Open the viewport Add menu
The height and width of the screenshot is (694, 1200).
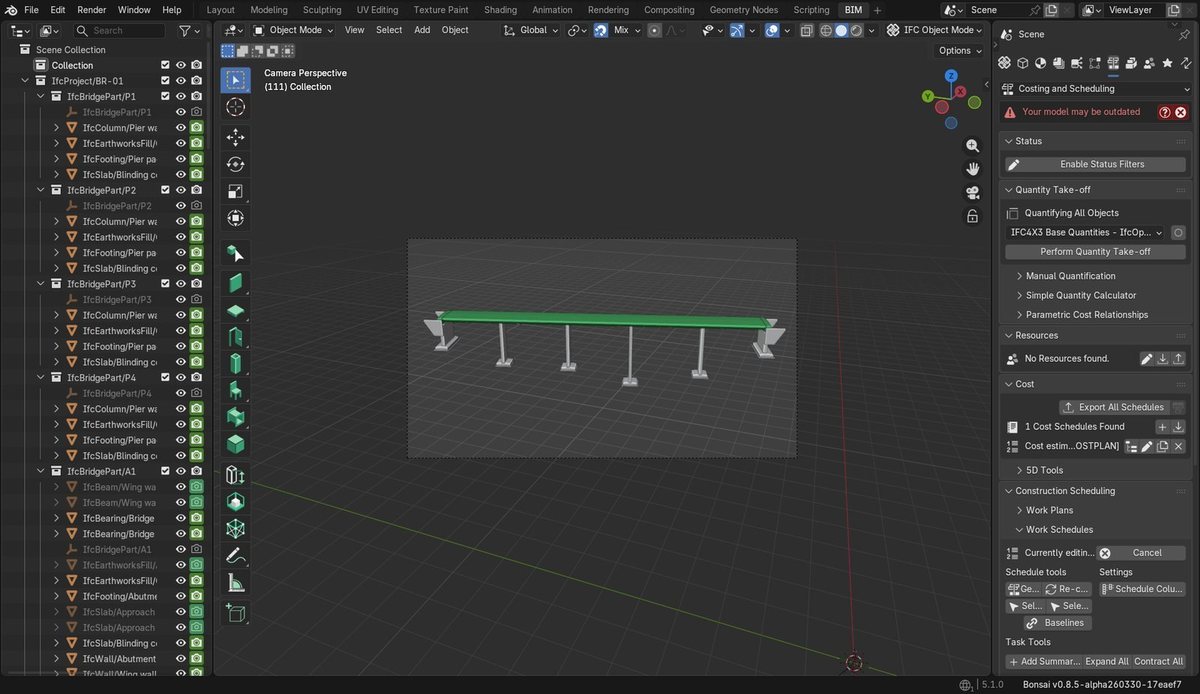(x=422, y=30)
